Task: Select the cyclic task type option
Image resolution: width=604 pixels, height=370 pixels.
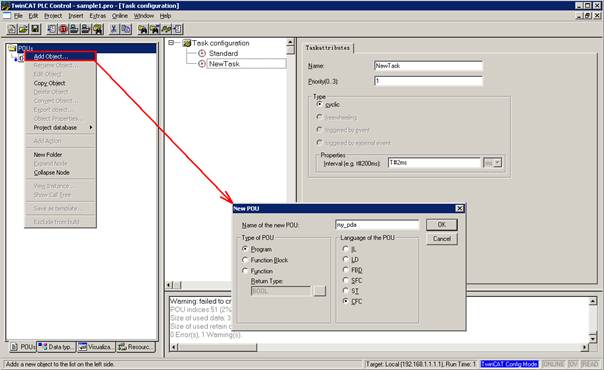Action: (319, 104)
